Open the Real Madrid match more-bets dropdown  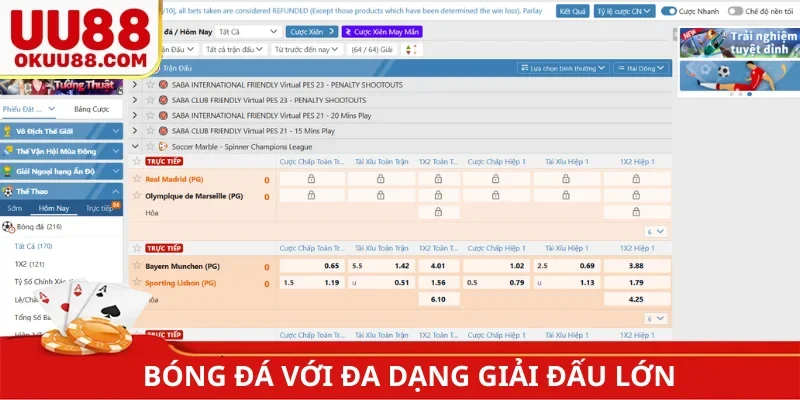656,232
